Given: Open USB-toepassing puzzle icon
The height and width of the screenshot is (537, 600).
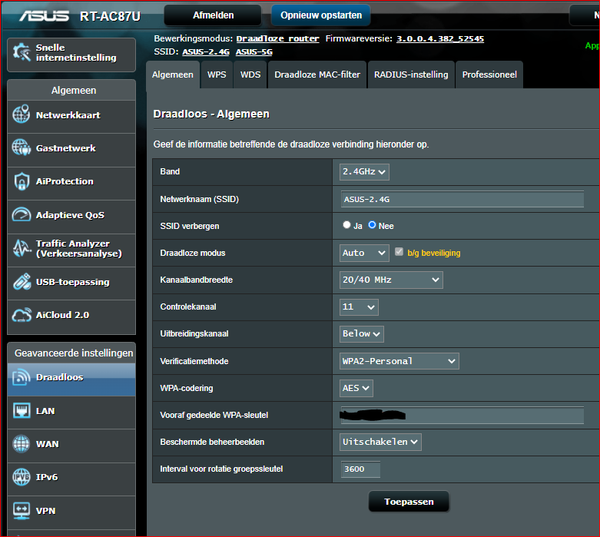Looking at the screenshot, I should [21, 282].
